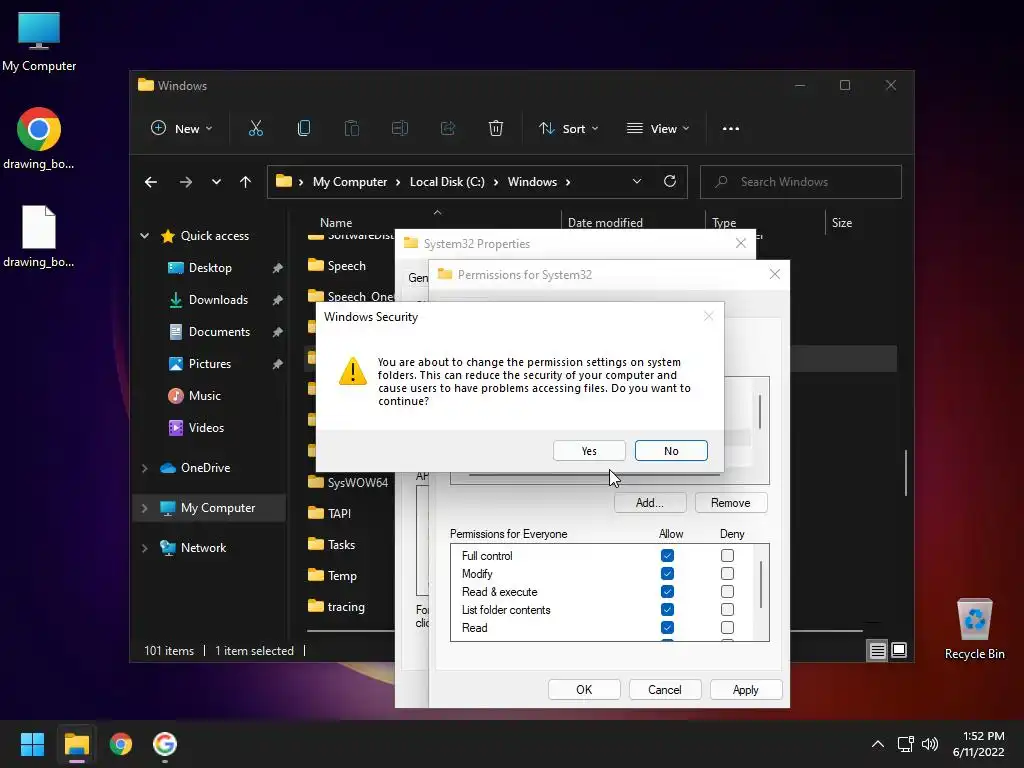Toggle Allow for List folder contents
This screenshot has width=1024, height=768.
click(x=667, y=610)
